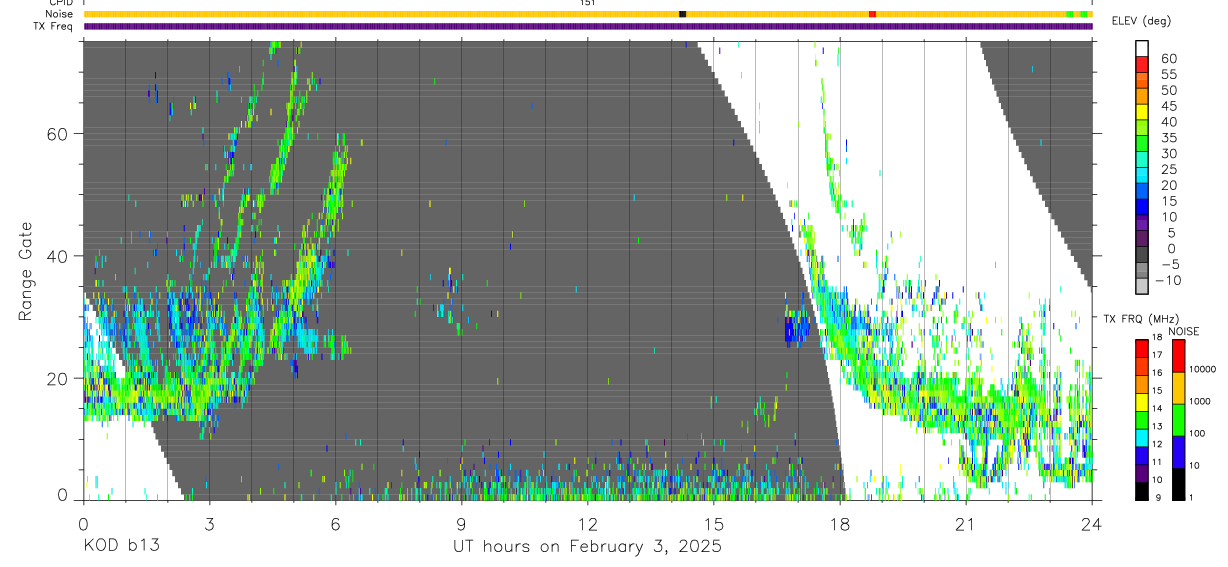The width and height of the screenshot is (1228, 567).
Task: Click the x-axis tick label 9
Action: coord(461,523)
